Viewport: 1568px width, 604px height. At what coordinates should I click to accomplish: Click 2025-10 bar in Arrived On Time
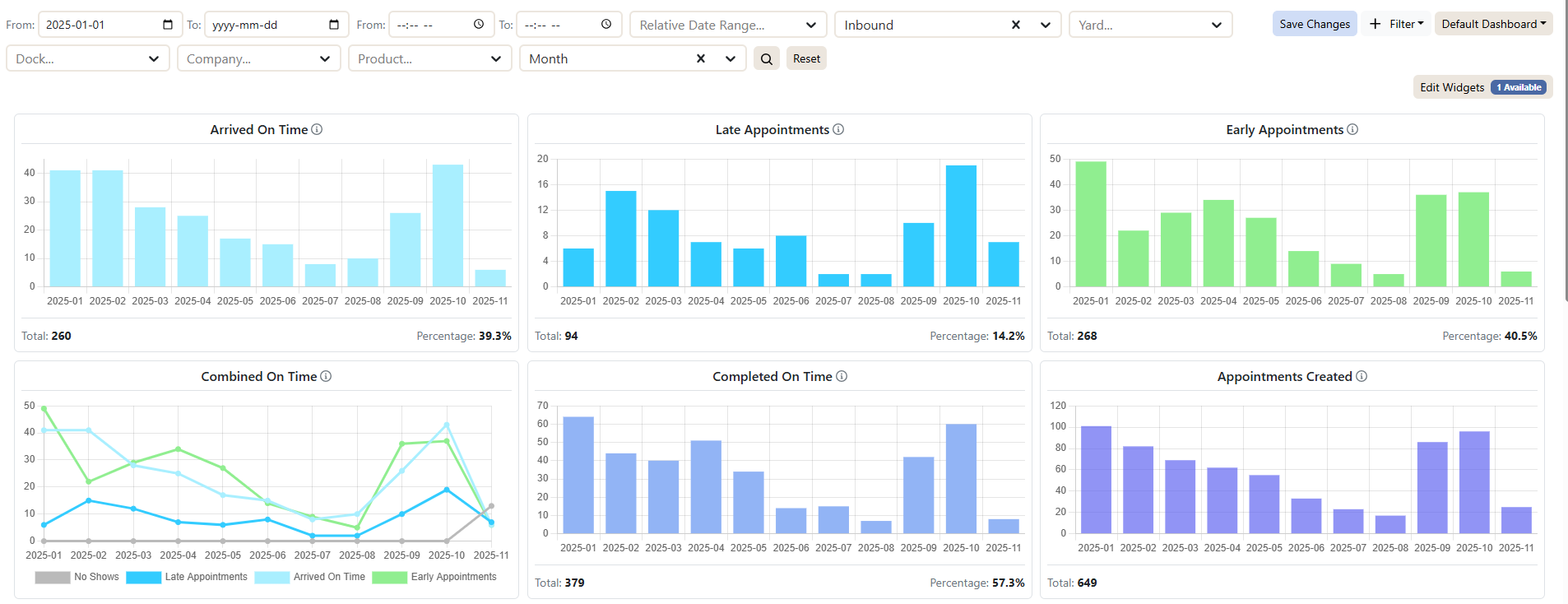coord(448,225)
